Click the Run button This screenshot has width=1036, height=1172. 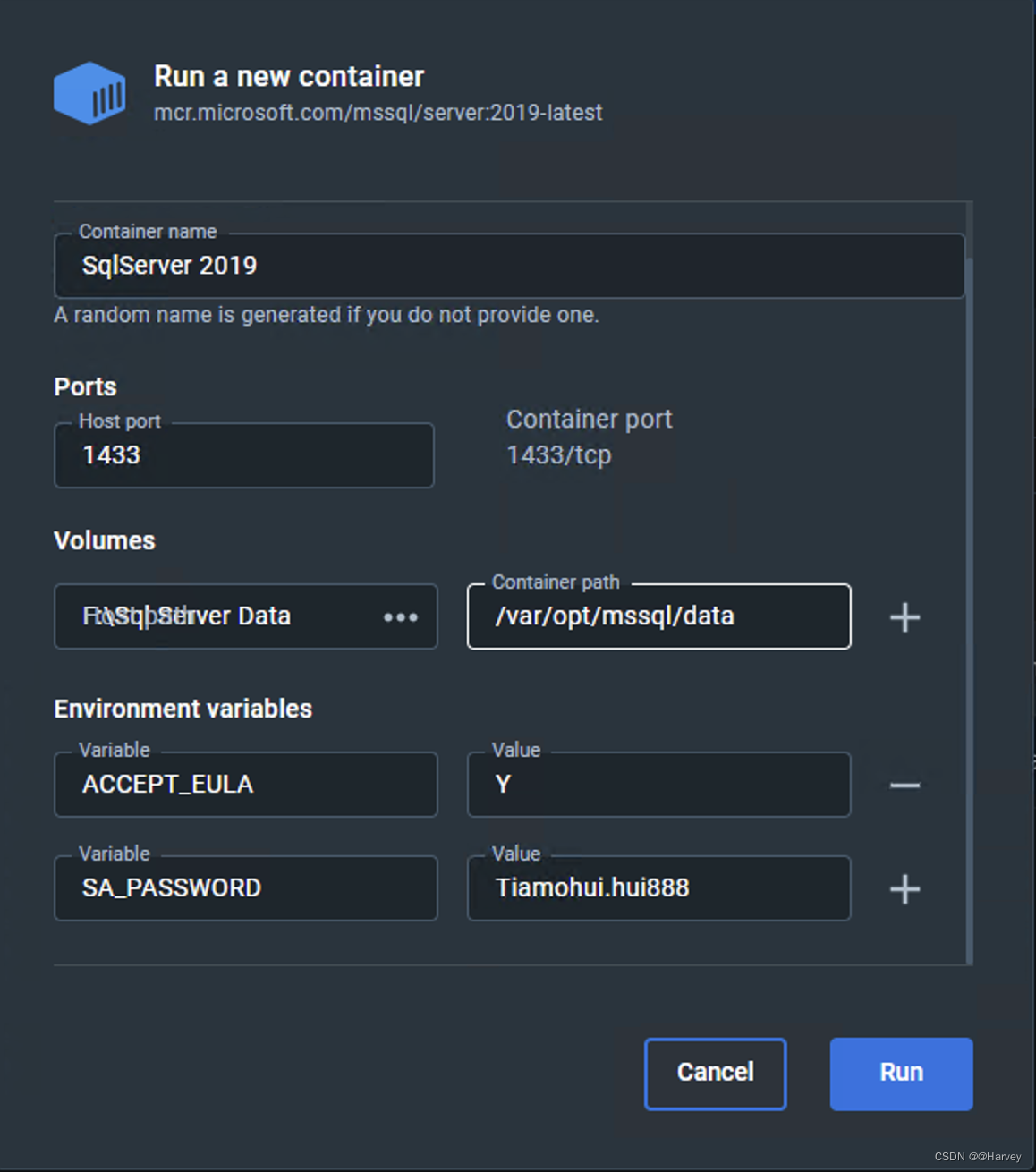(901, 1074)
